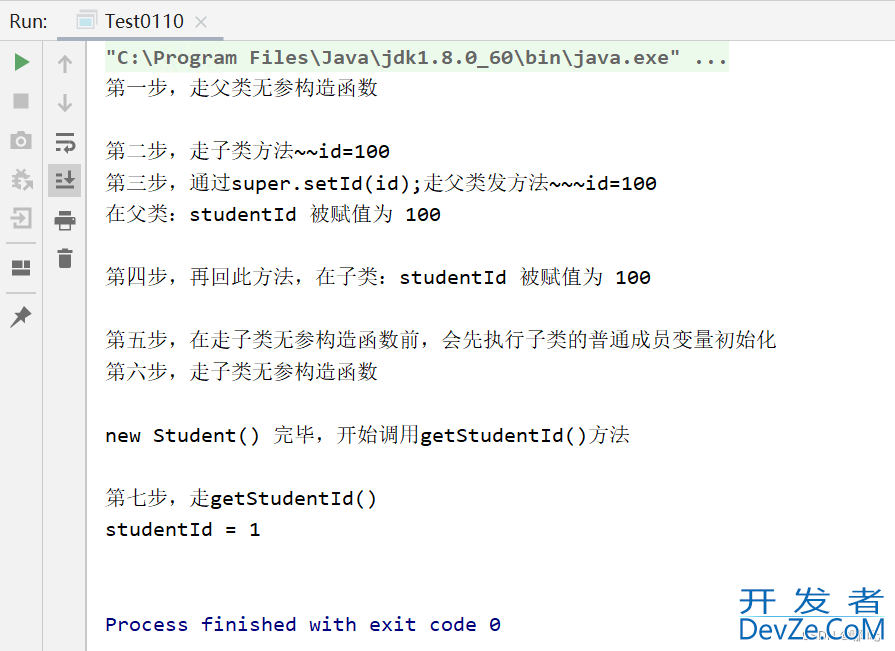Click the Stop process square icon
Viewport: 895px width, 651px height.
pos(21,101)
